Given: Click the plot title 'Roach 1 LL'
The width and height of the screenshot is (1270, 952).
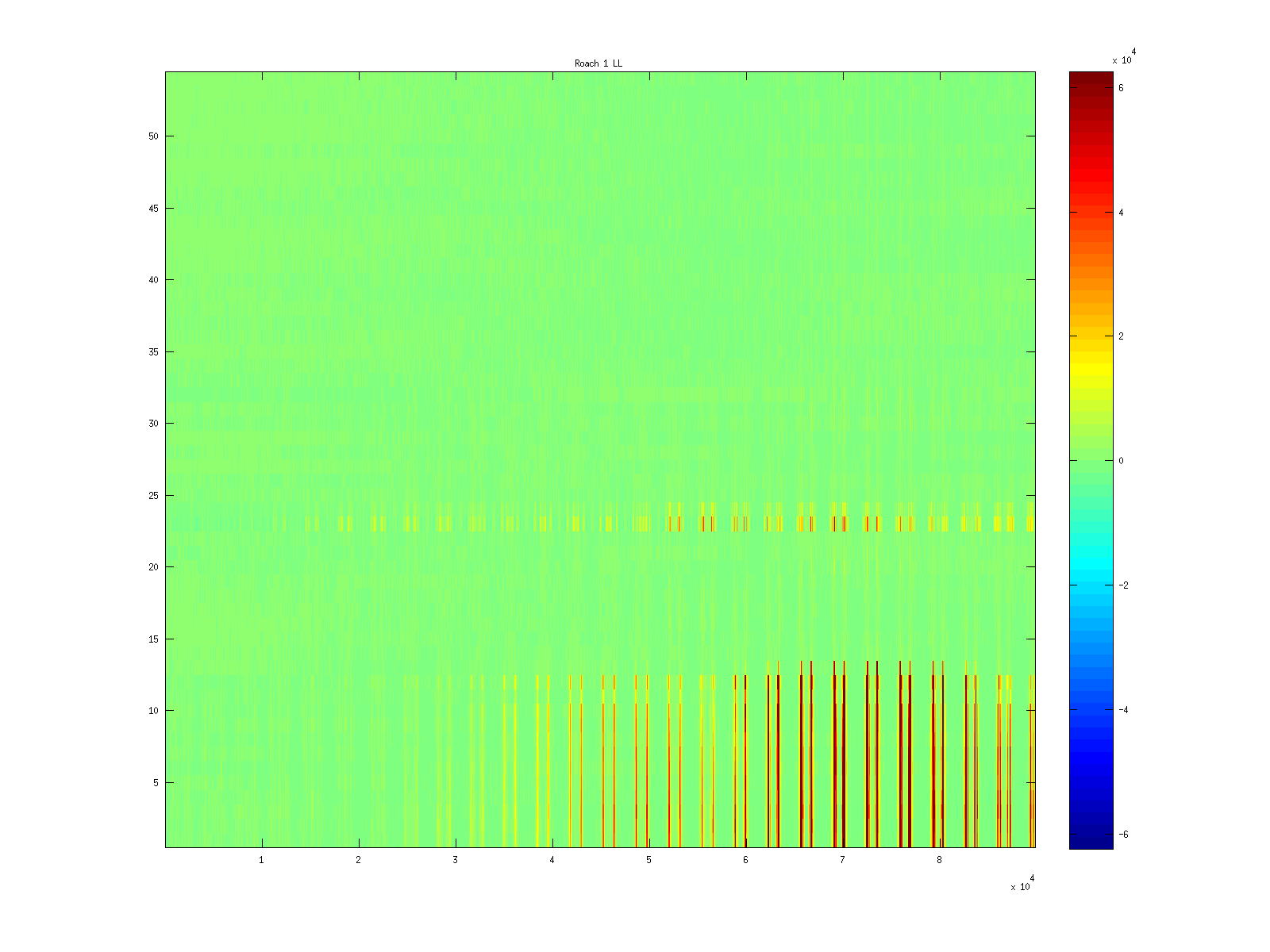Looking at the screenshot, I should [x=598, y=63].
